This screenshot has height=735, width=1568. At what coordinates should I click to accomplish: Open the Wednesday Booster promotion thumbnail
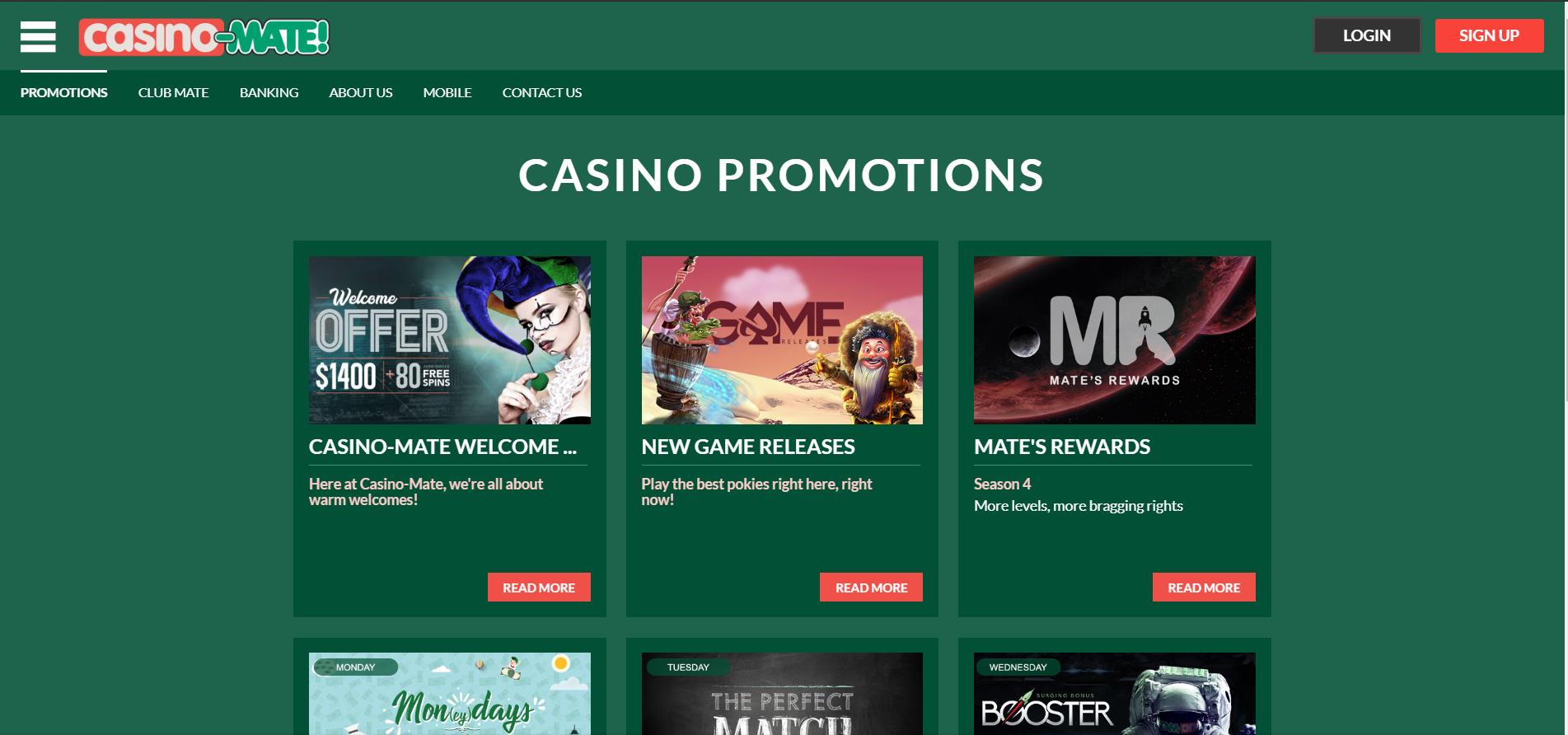1115,694
